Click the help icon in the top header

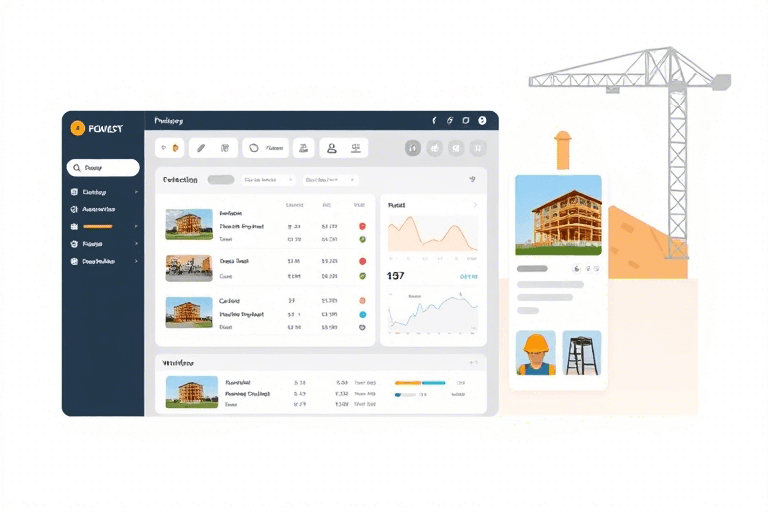coord(482,120)
